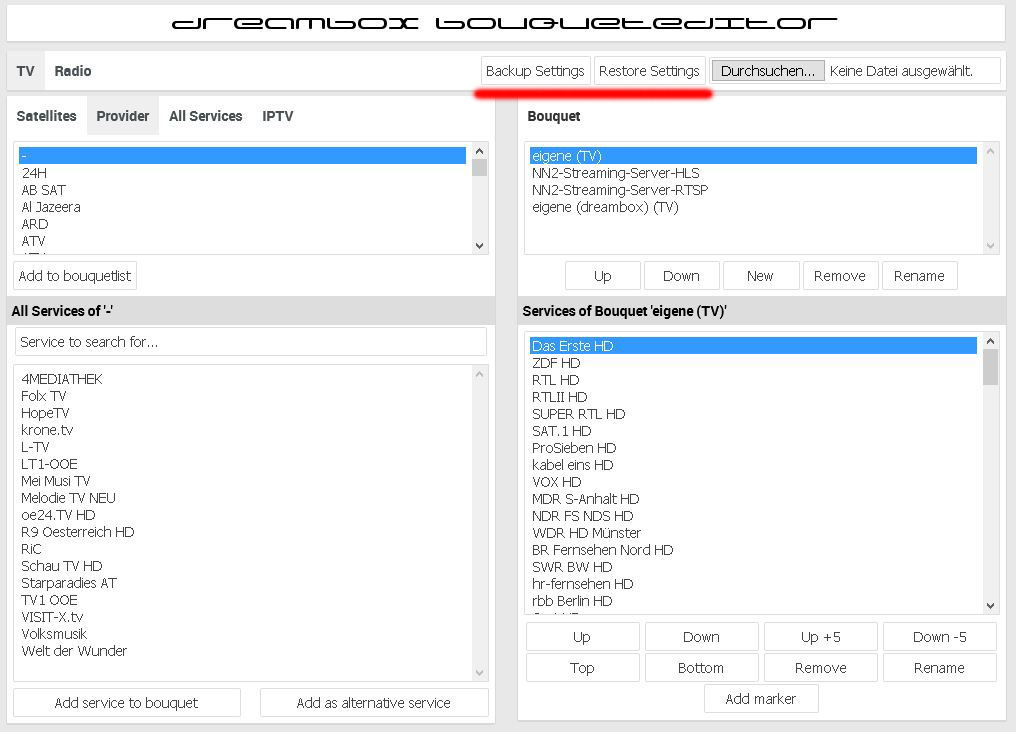Click Backup Settings button
This screenshot has height=732, width=1016.
coord(535,71)
